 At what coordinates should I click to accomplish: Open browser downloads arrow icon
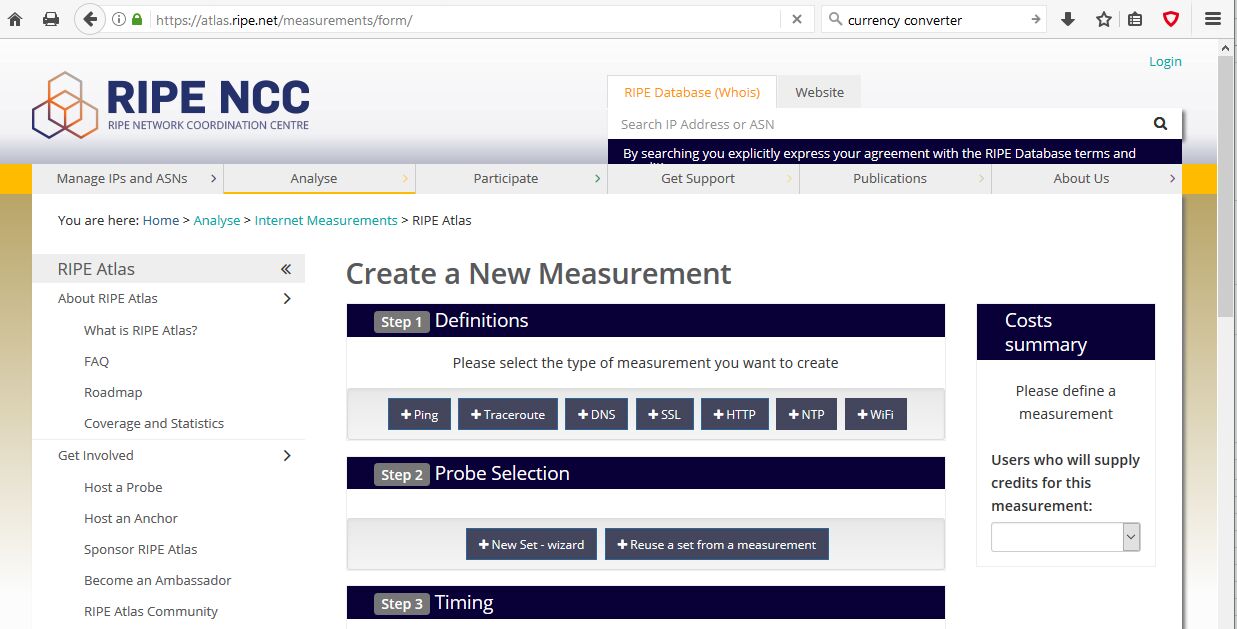click(1068, 19)
